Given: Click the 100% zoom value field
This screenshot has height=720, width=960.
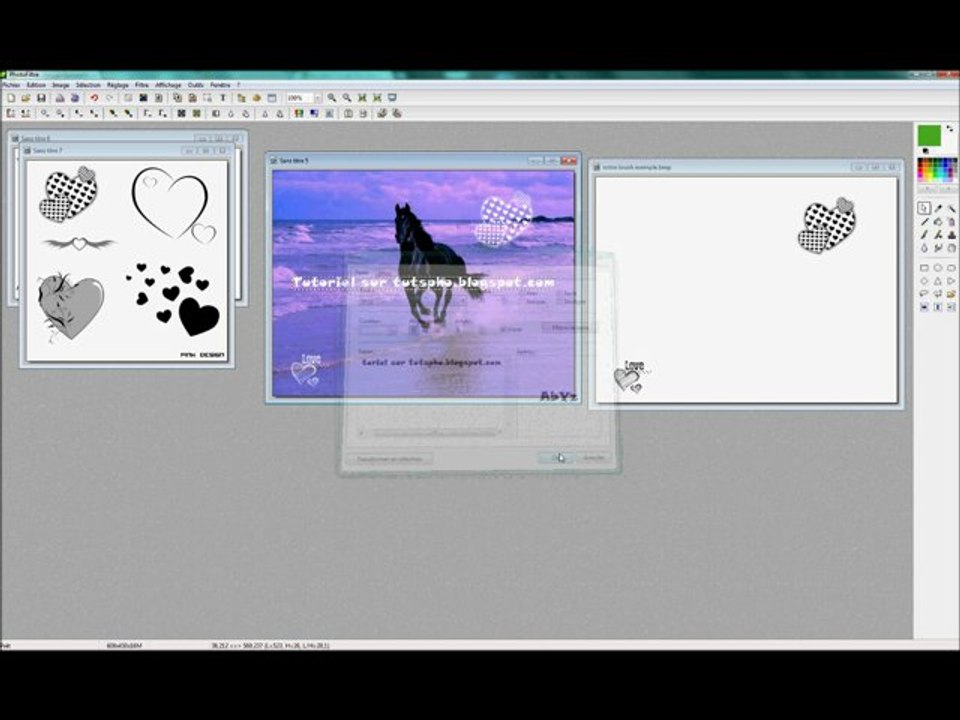Looking at the screenshot, I should [300, 98].
